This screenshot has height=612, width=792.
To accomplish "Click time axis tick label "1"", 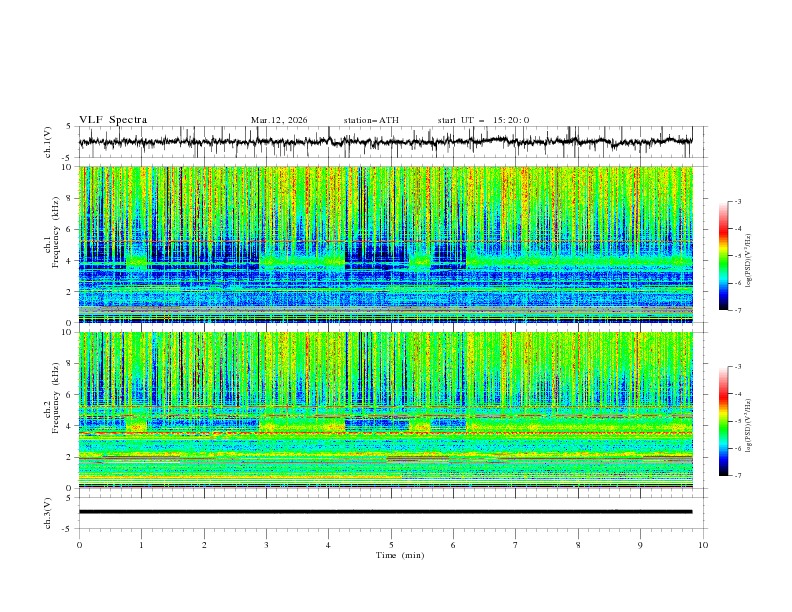I will point(142,545).
